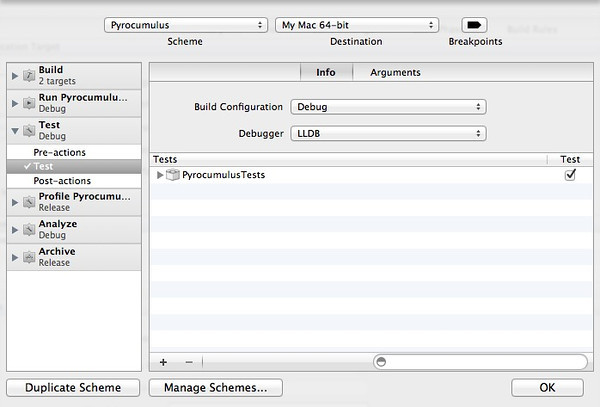Viewport: 600px width, 407px height.
Task: Click the Test action wrench icon
Action: tap(29, 131)
